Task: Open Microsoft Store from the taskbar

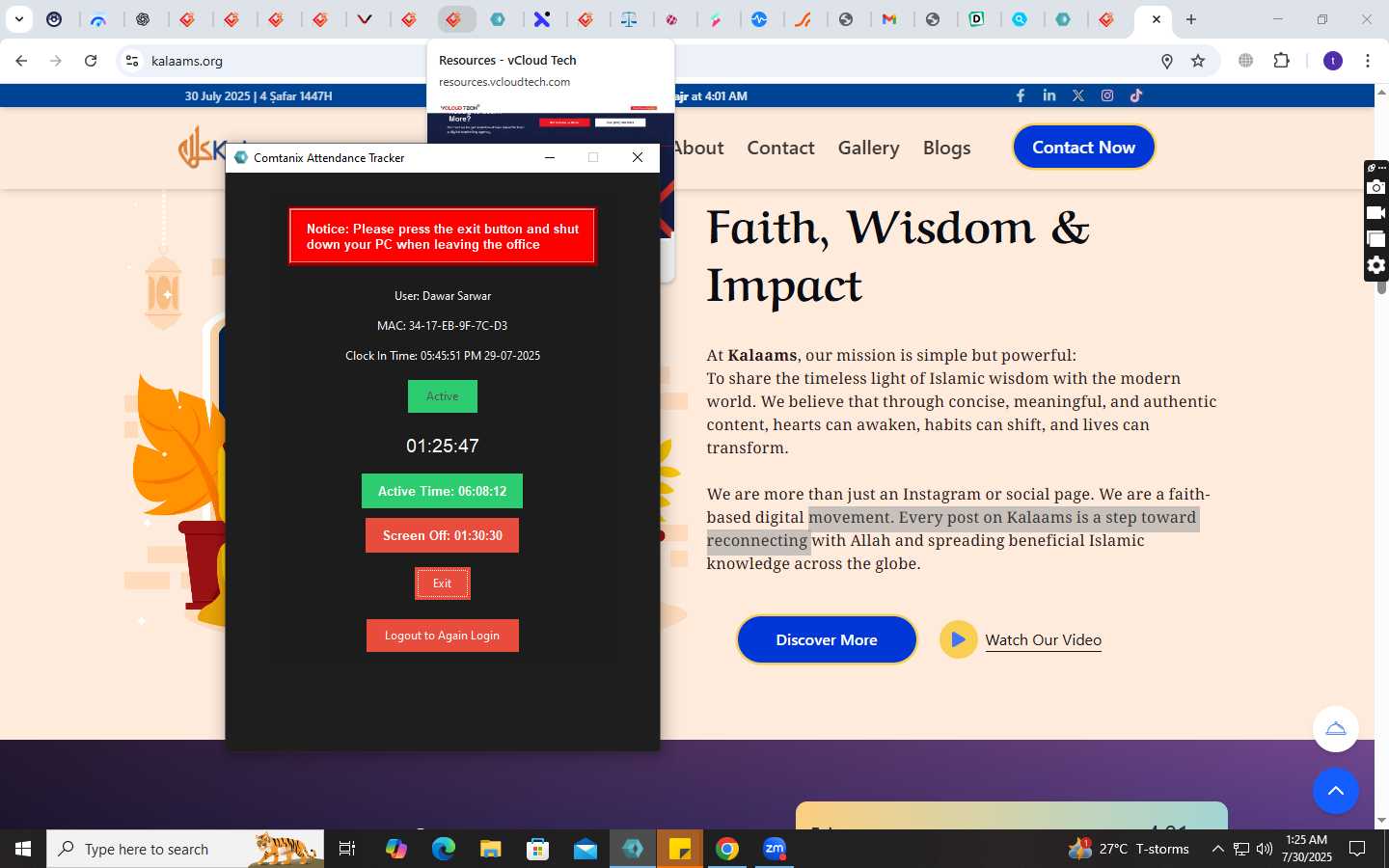Action: click(538, 849)
